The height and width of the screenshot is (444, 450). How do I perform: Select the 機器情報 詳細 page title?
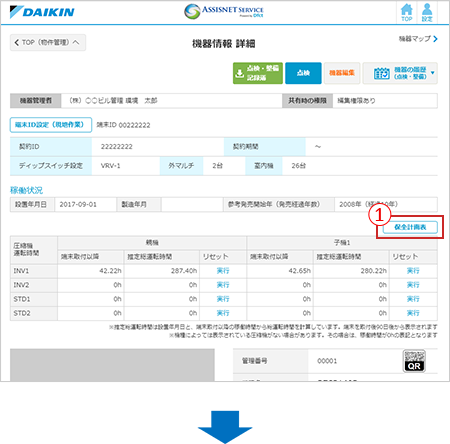pos(224,44)
